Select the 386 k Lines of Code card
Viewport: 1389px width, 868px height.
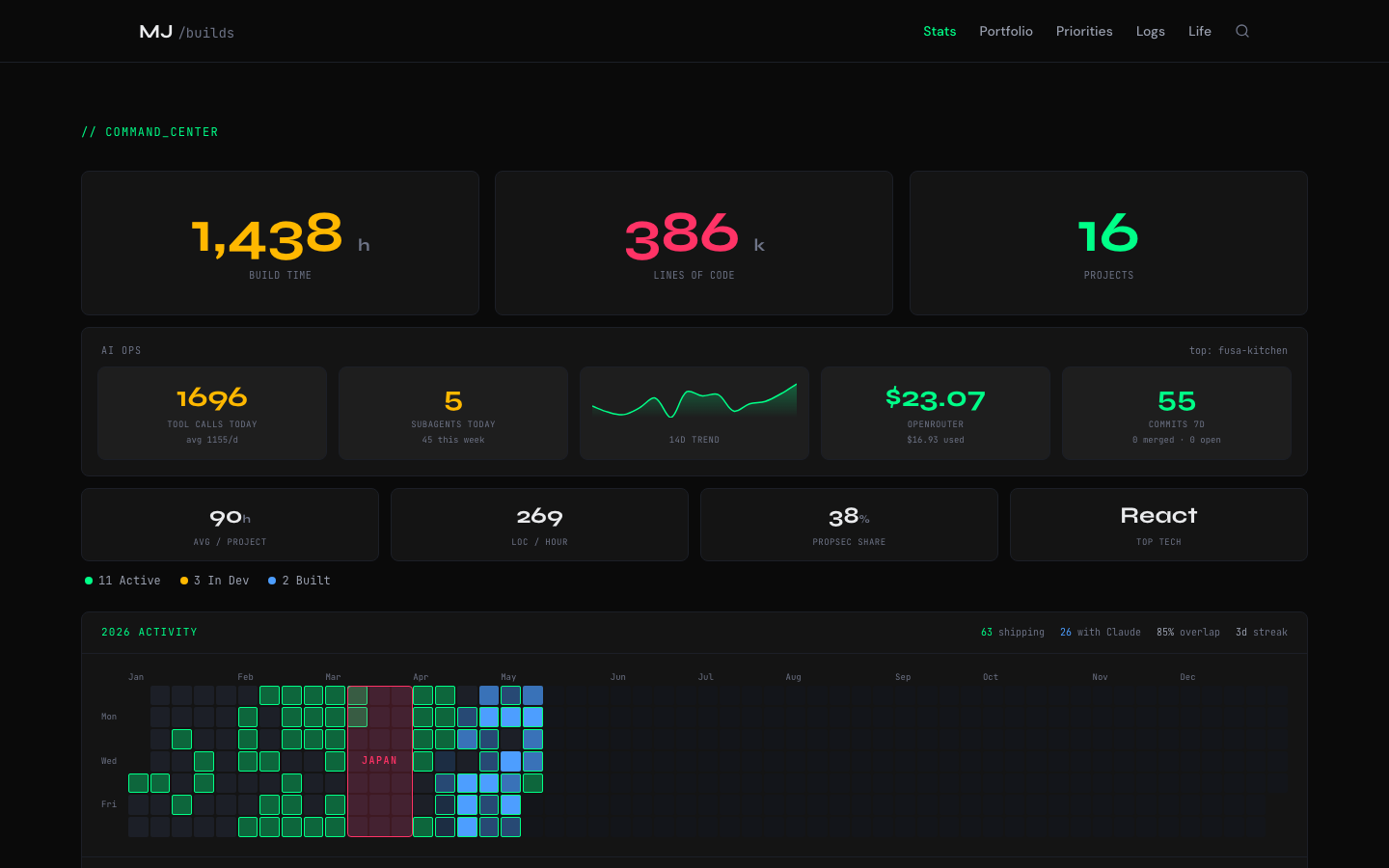[694, 243]
